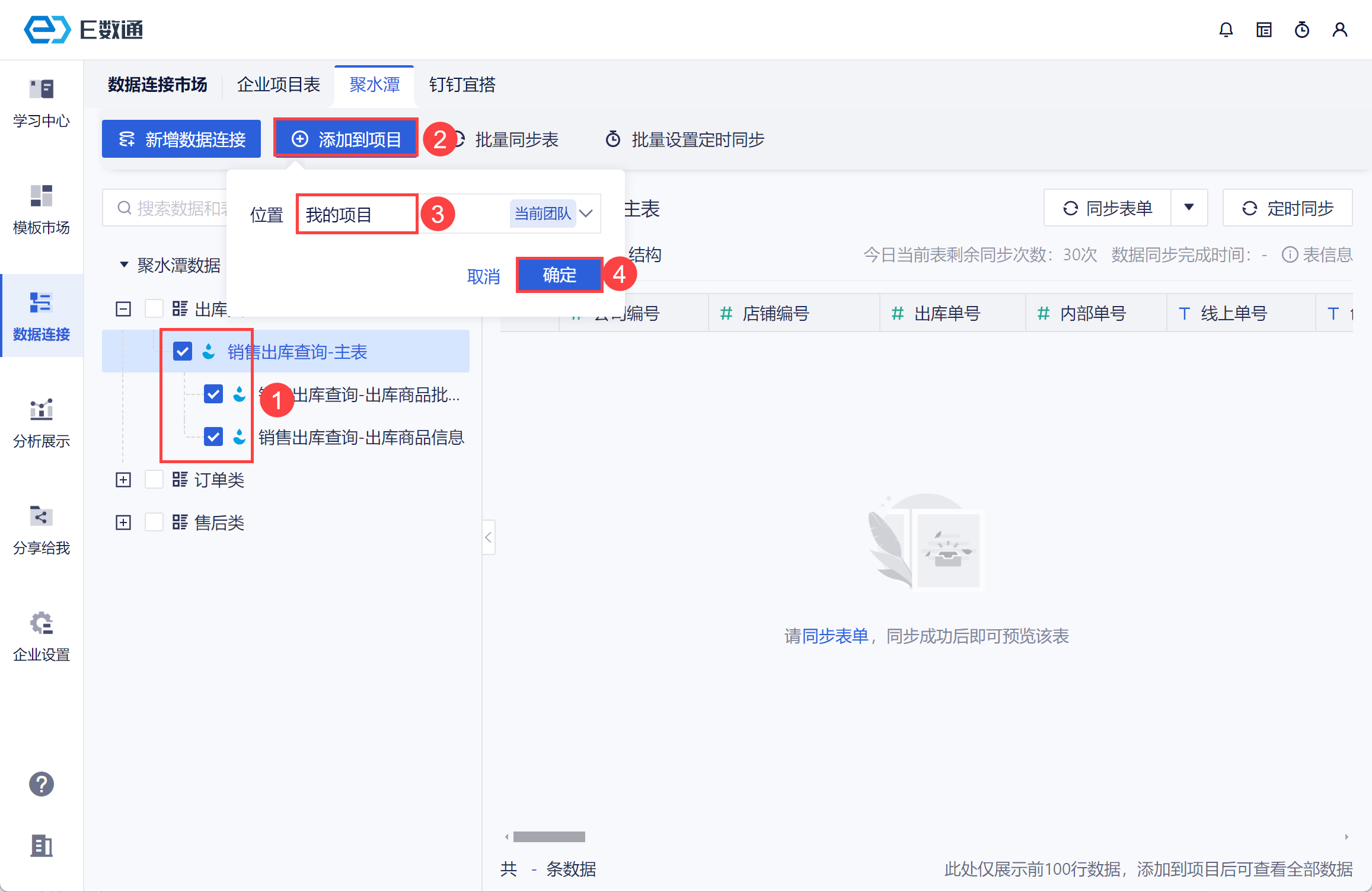The image size is (1372, 892).
Task: Uncheck 销售出库查询-主表 checkbox
Action: pos(183,351)
